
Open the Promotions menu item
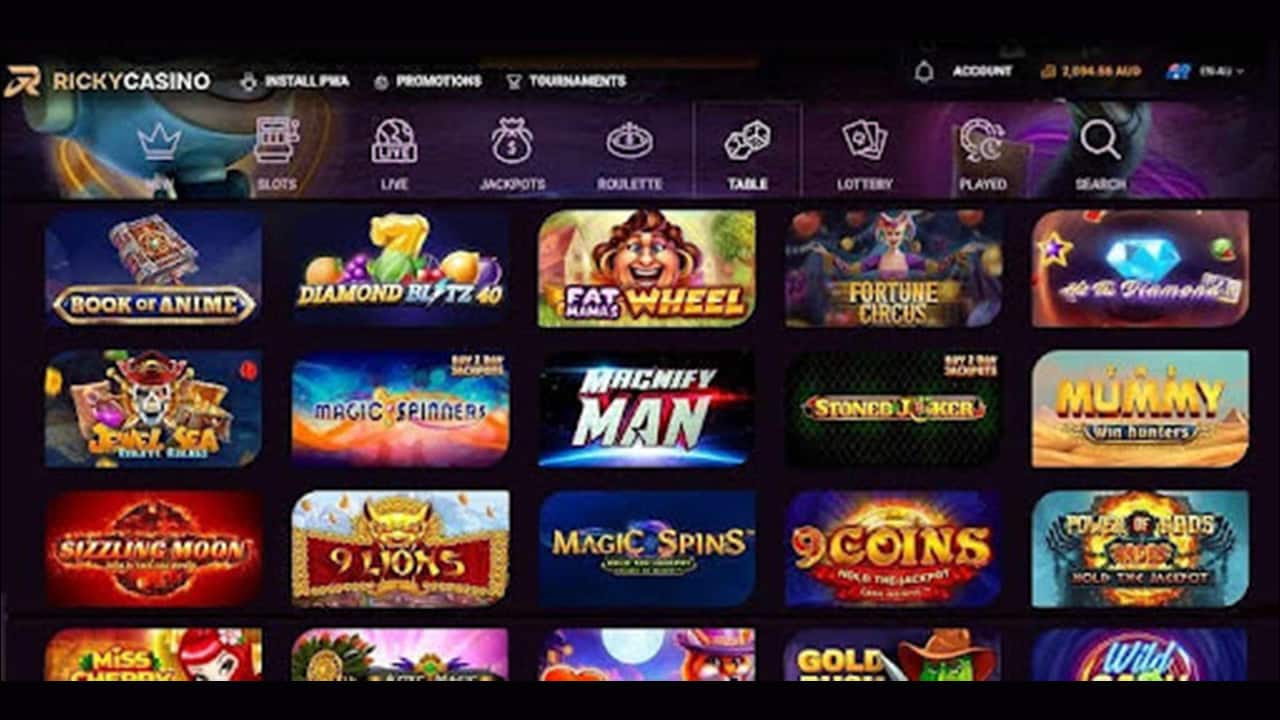click(427, 81)
